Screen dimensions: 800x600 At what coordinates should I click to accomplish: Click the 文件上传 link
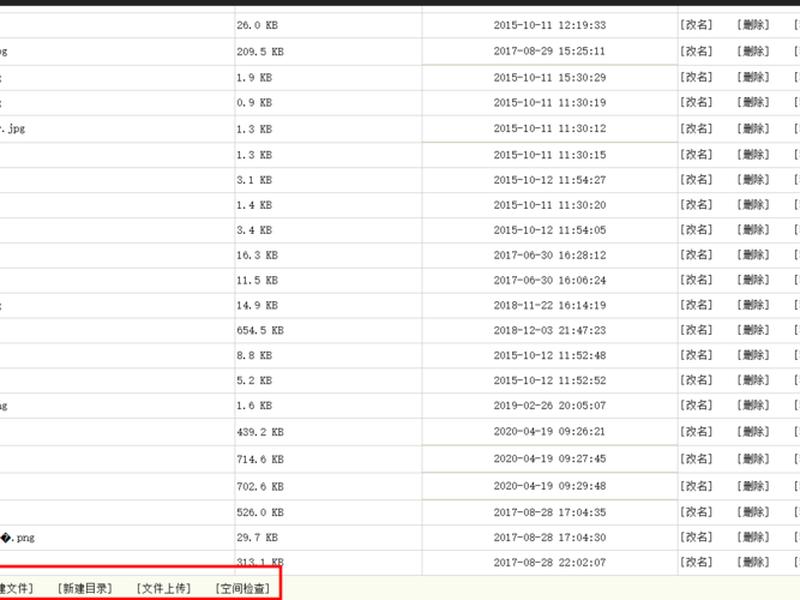(164, 588)
